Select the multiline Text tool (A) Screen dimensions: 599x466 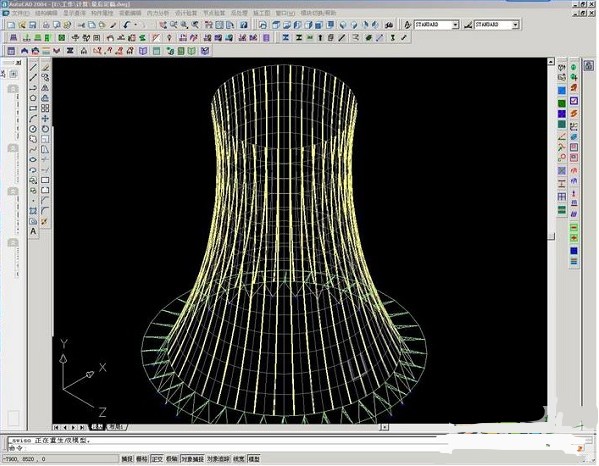(x=33, y=231)
